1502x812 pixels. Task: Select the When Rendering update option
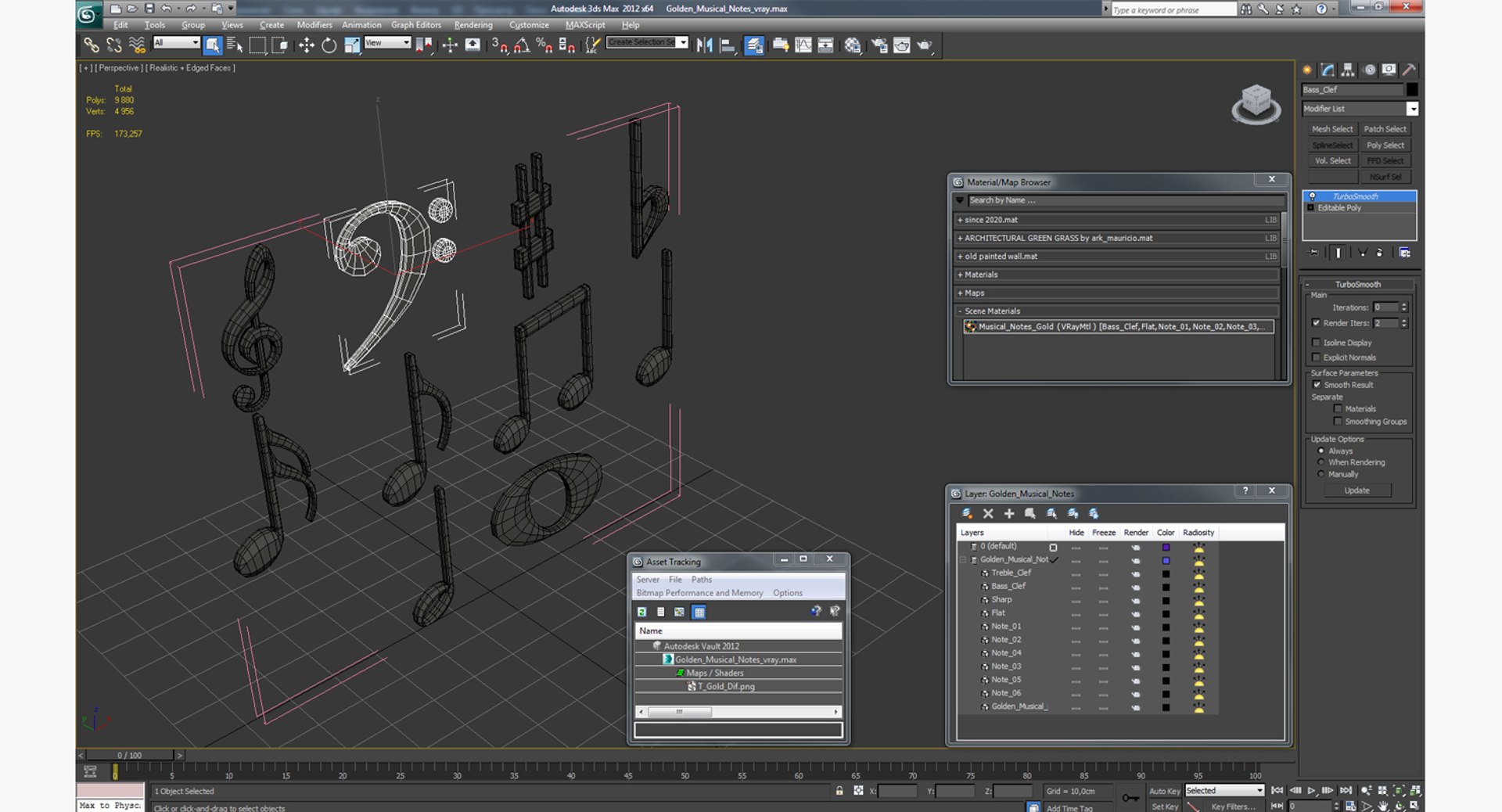(1321, 462)
